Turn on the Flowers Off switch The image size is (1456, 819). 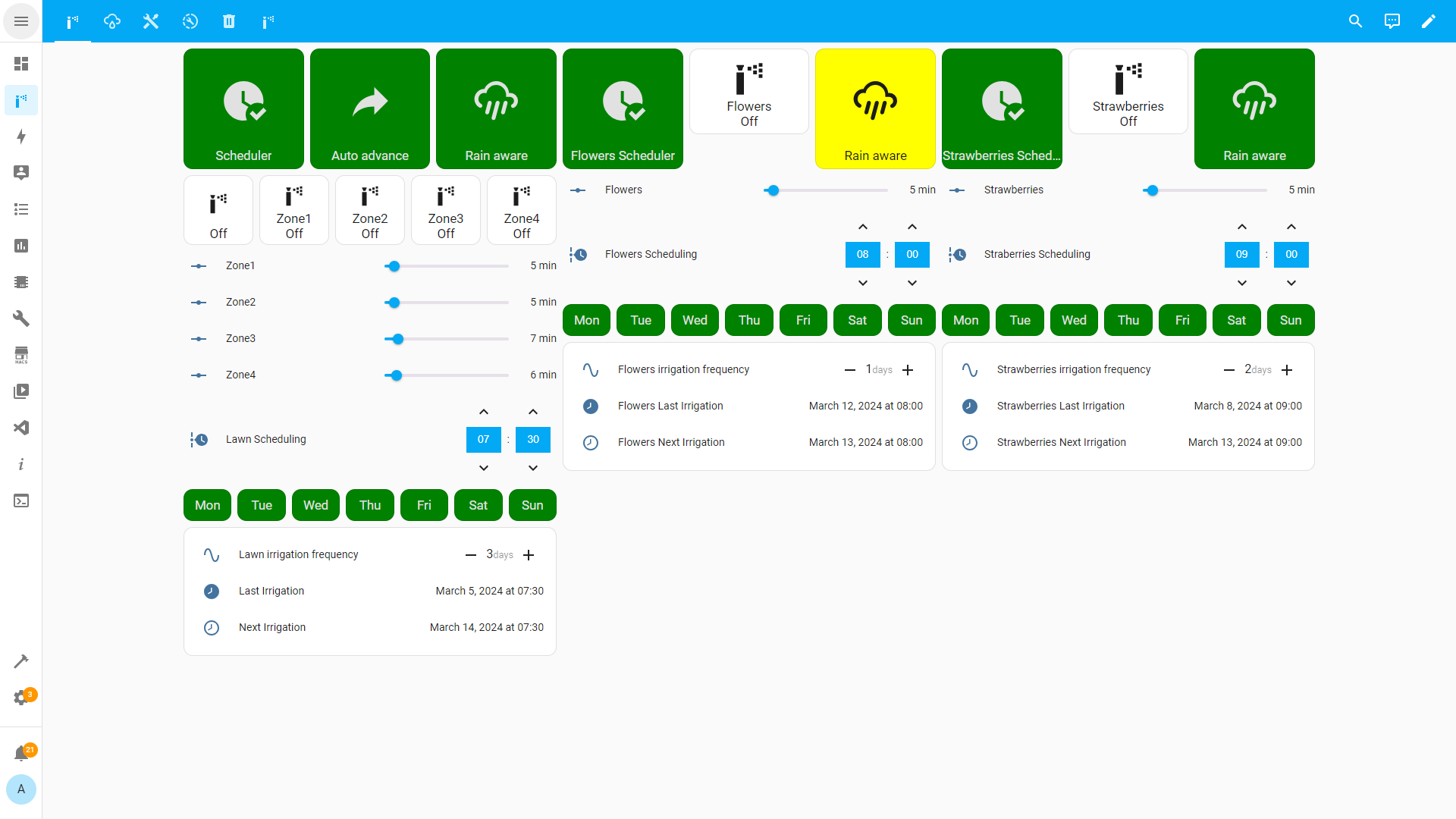[x=748, y=91]
